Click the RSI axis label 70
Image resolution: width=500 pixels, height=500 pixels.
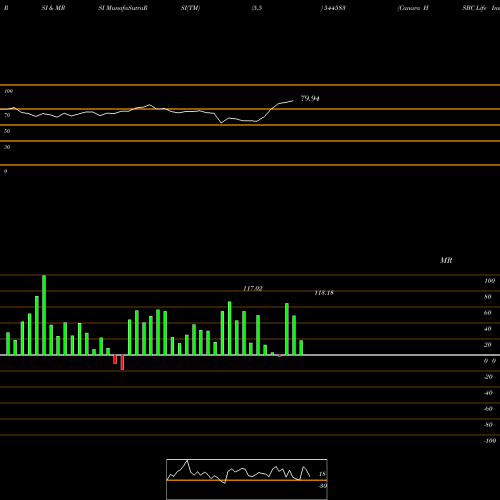tap(7, 115)
